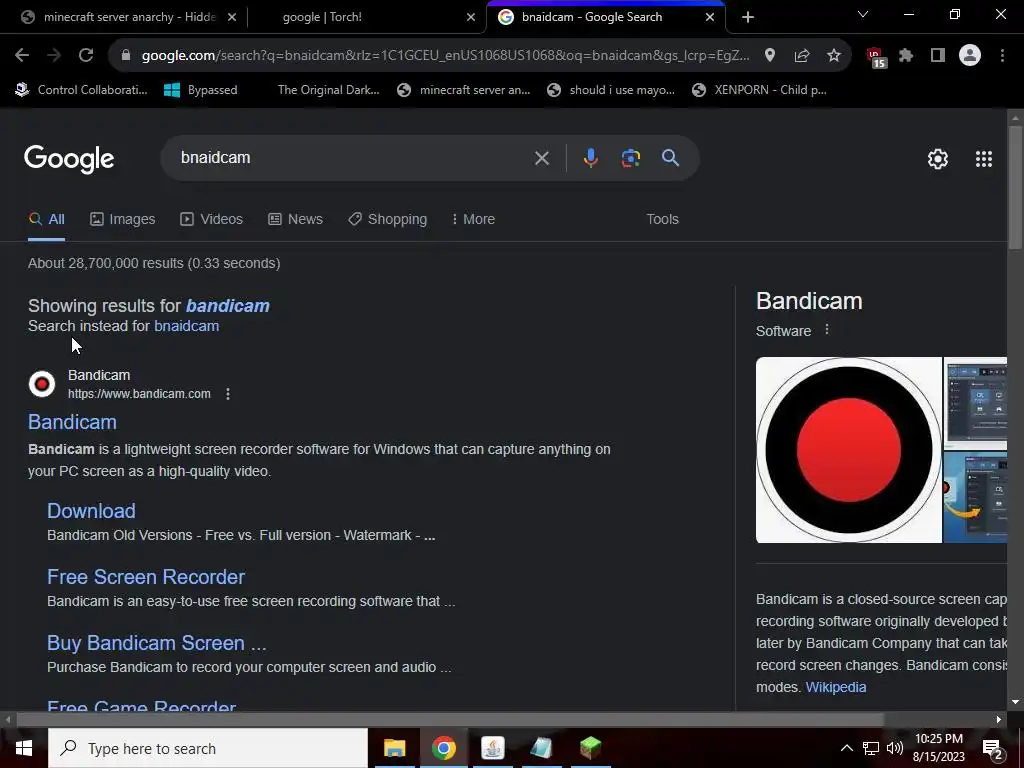Switch to Shopping results
Screen dimensions: 1024x768
(x=387, y=219)
